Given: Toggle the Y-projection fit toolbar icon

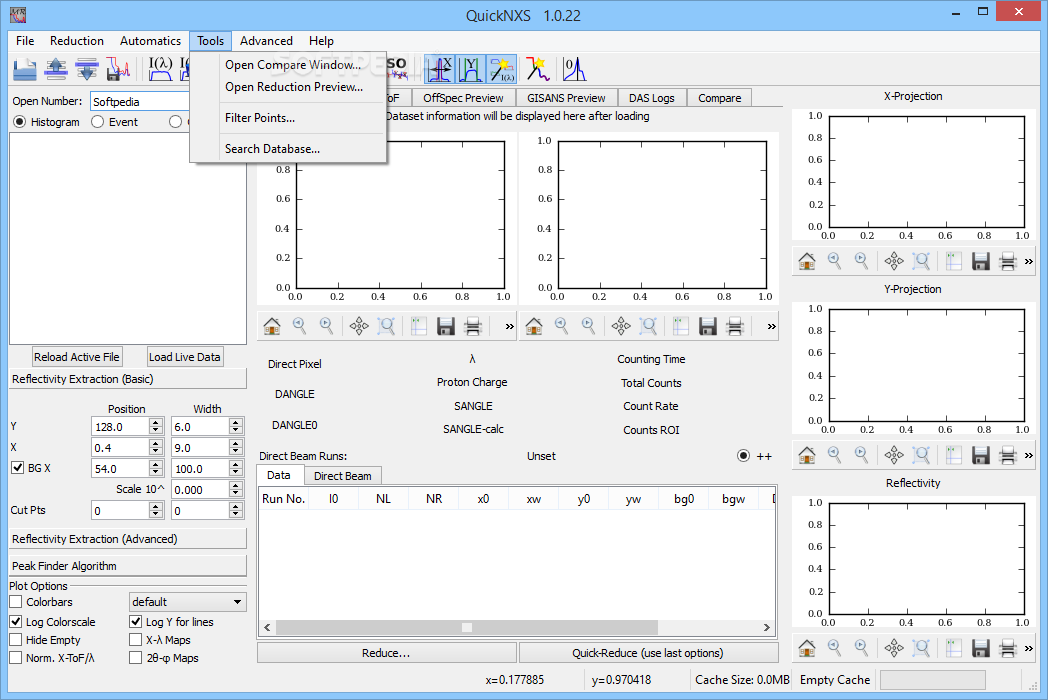Looking at the screenshot, I should [471, 70].
